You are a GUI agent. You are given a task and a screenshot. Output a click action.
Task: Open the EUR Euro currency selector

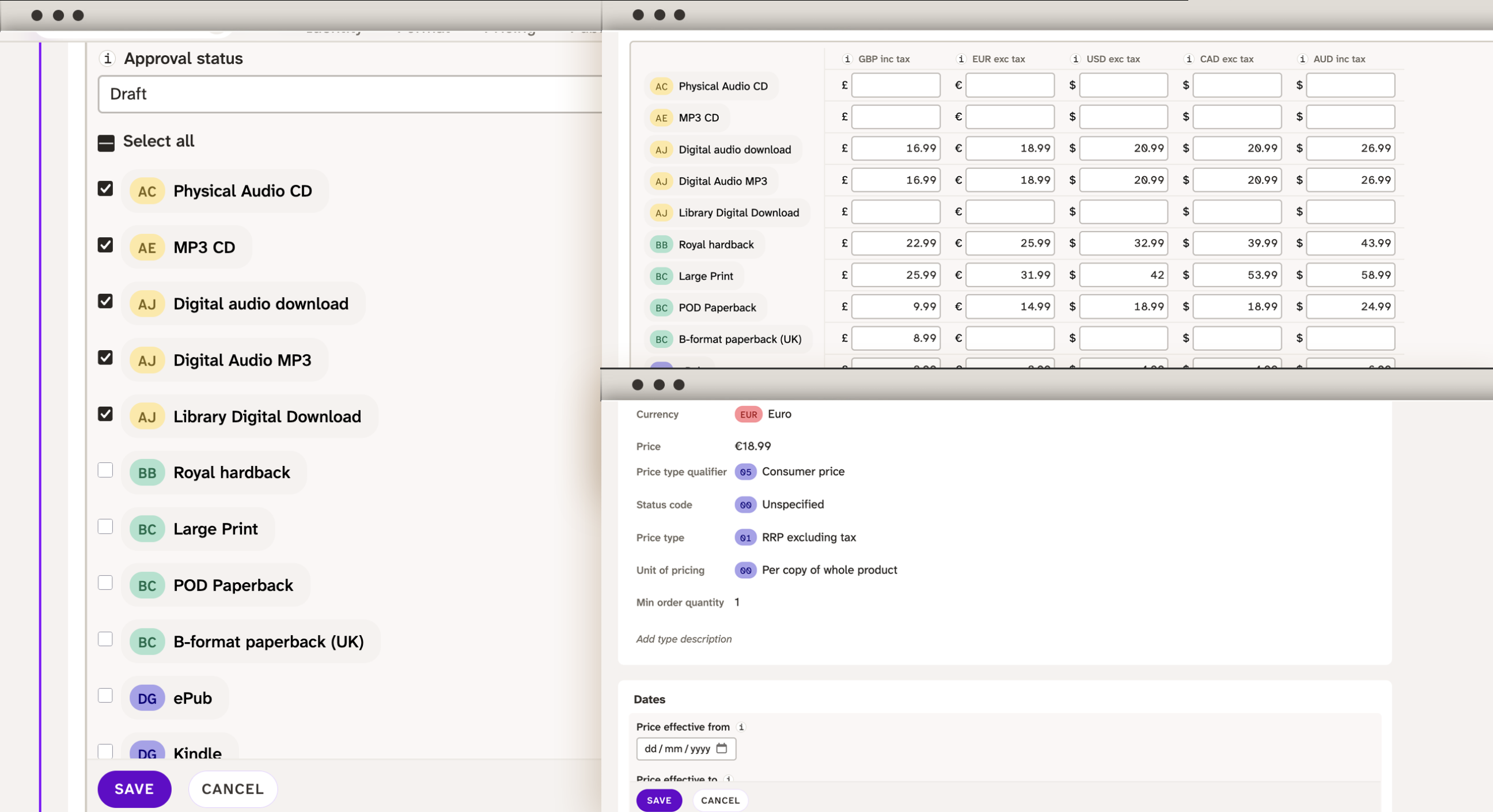coord(763,415)
